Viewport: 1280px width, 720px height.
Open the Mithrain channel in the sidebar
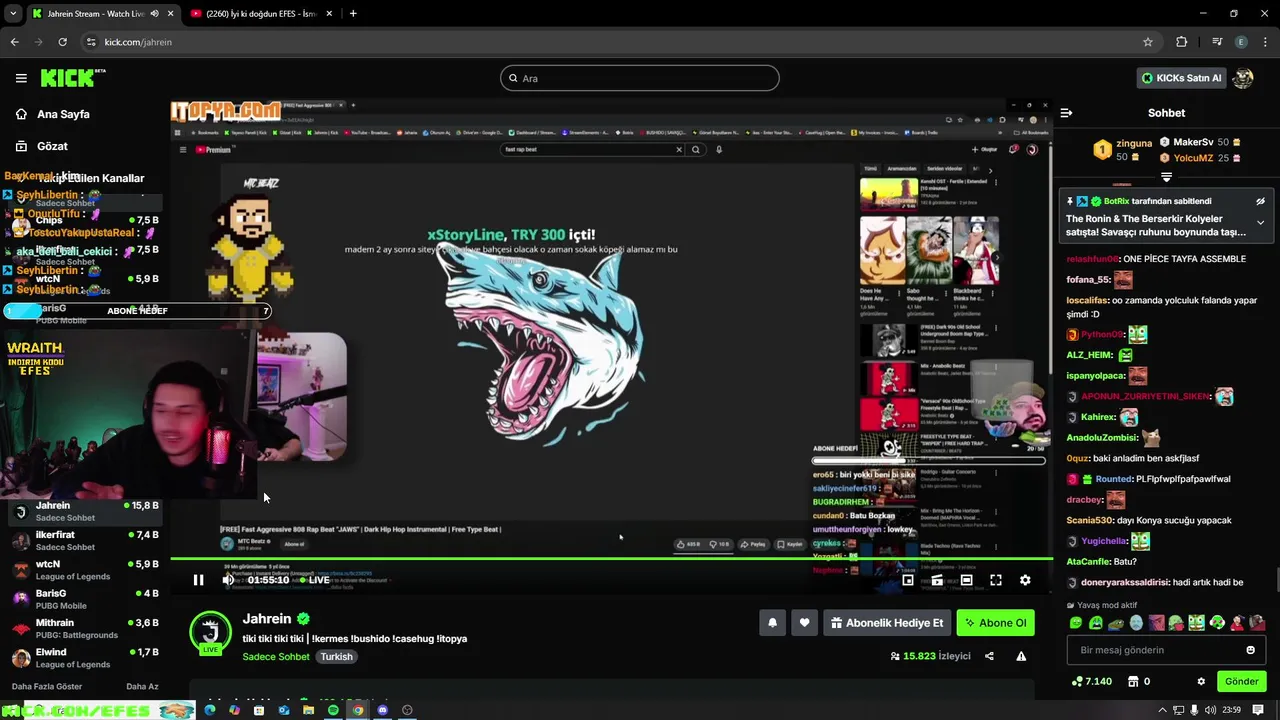click(x=85, y=628)
